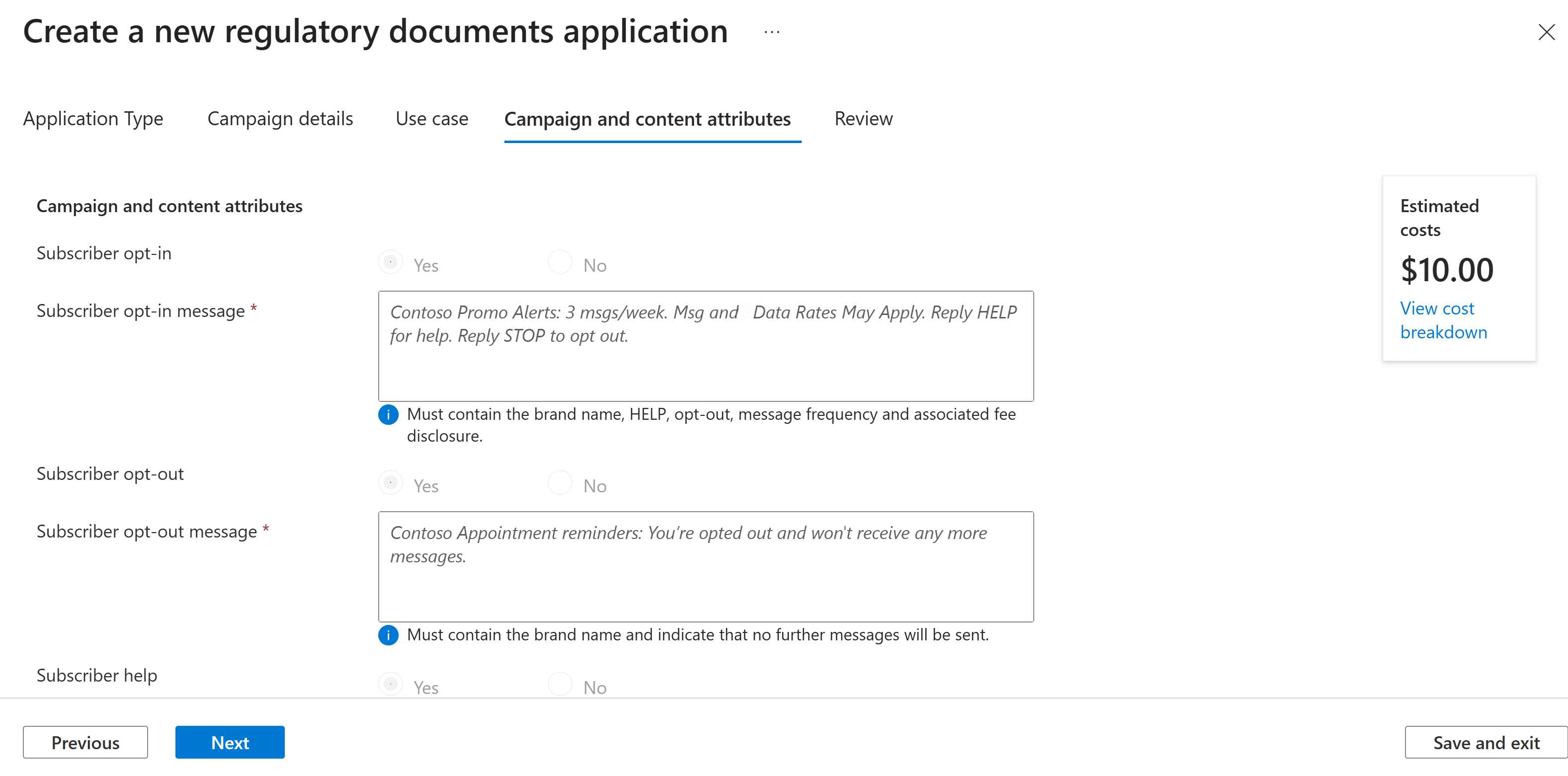
Task: Focus the Subscriber opt-in message text box
Action: [x=706, y=346]
